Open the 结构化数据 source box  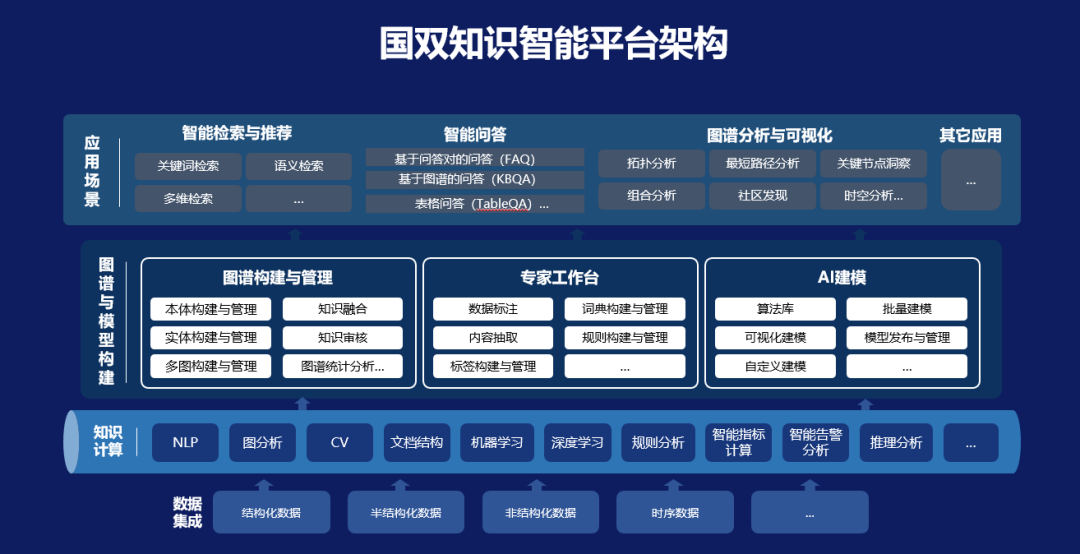pos(271,513)
